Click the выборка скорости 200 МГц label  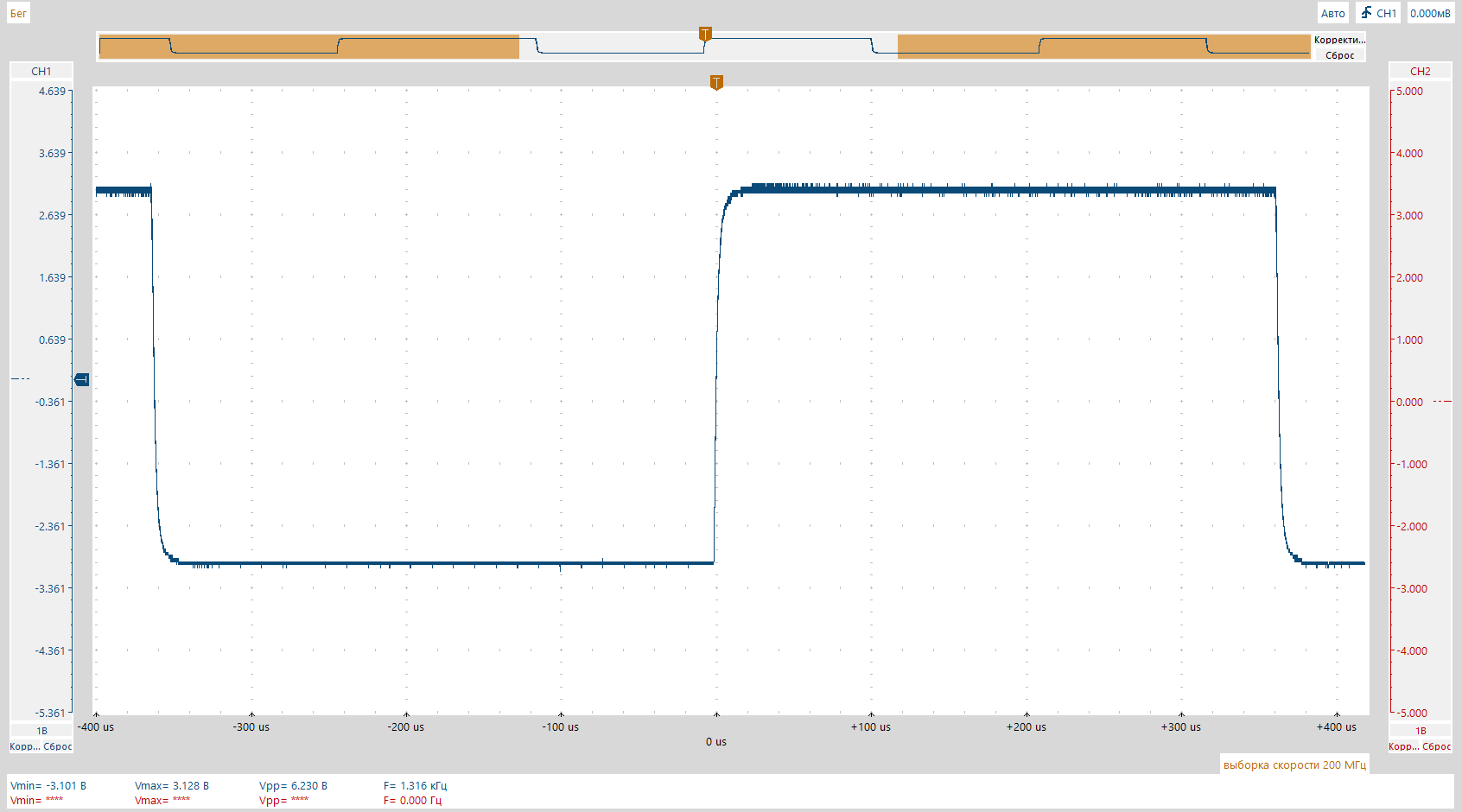click(x=1294, y=764)
